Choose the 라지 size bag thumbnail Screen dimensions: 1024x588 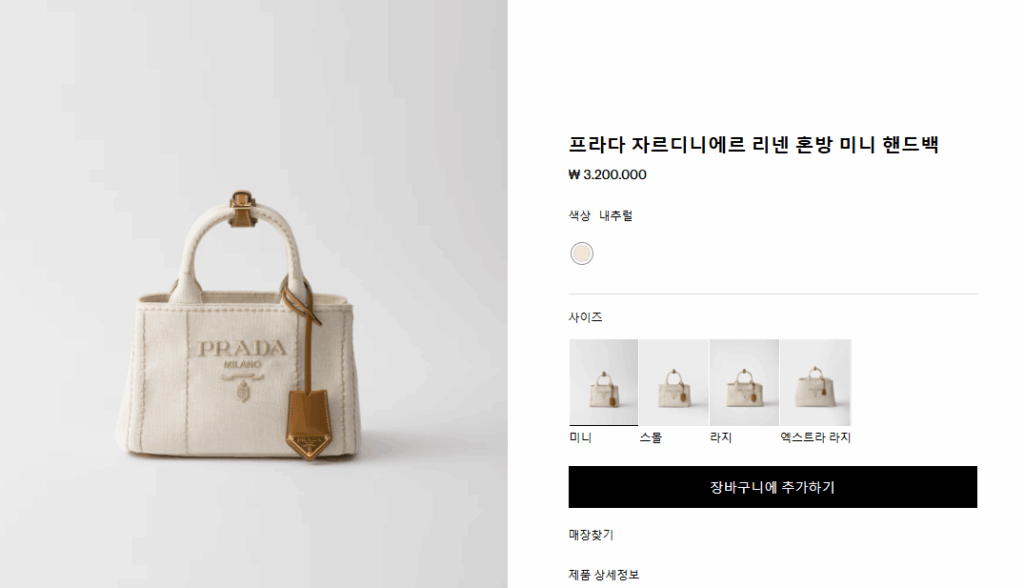pos(744,382)
